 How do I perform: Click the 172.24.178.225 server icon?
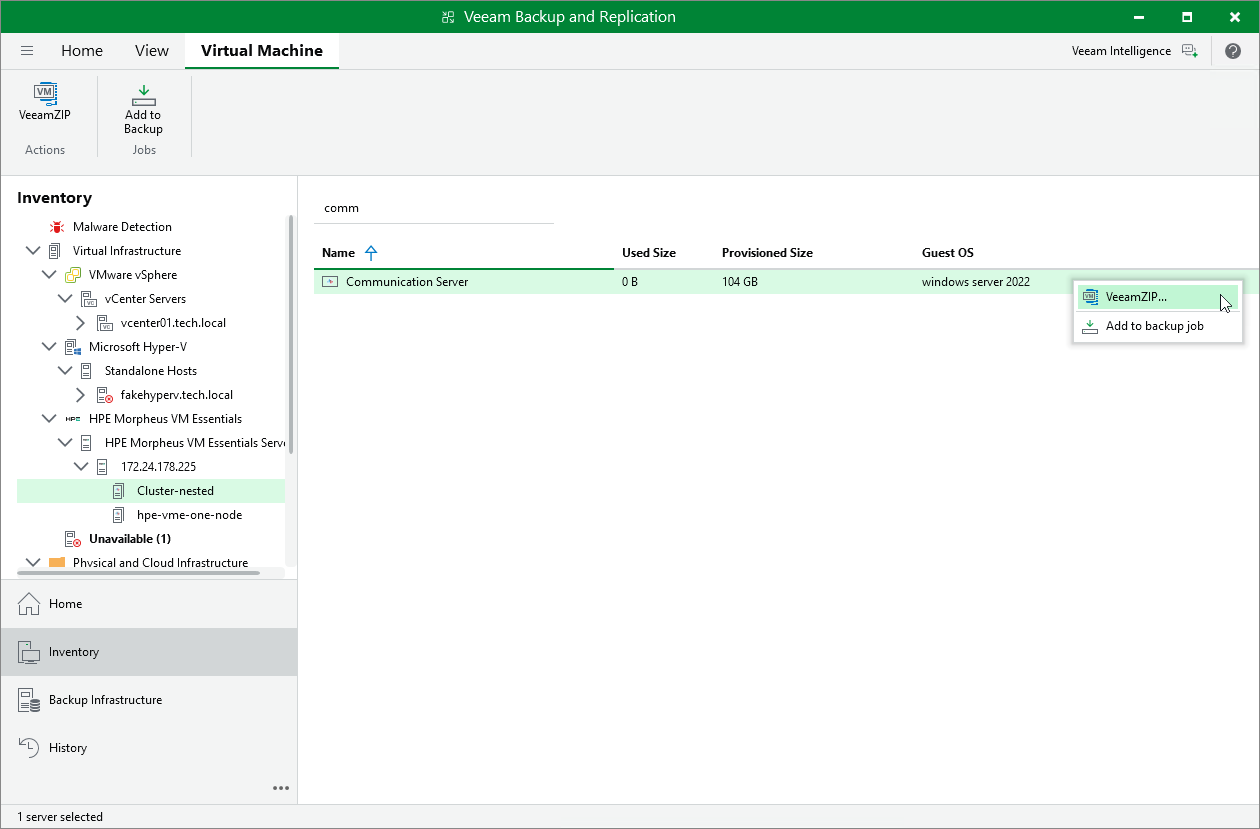(104, 467)
